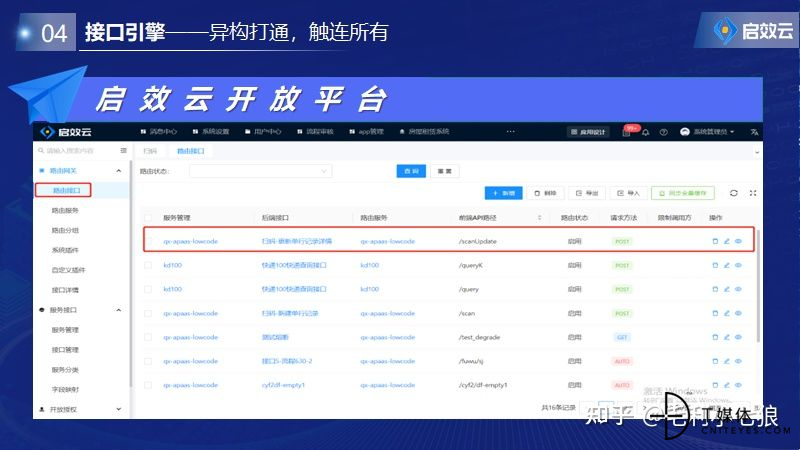Check the /query row checkbox
Viewport: 800px width, 450px height.
(148, 289)
